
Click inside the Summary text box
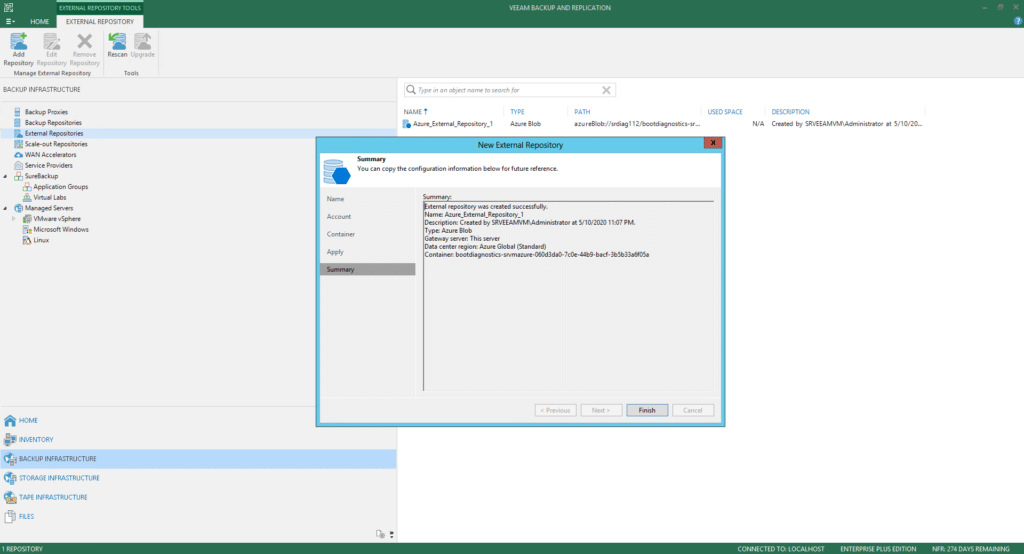tap(568, 296)
